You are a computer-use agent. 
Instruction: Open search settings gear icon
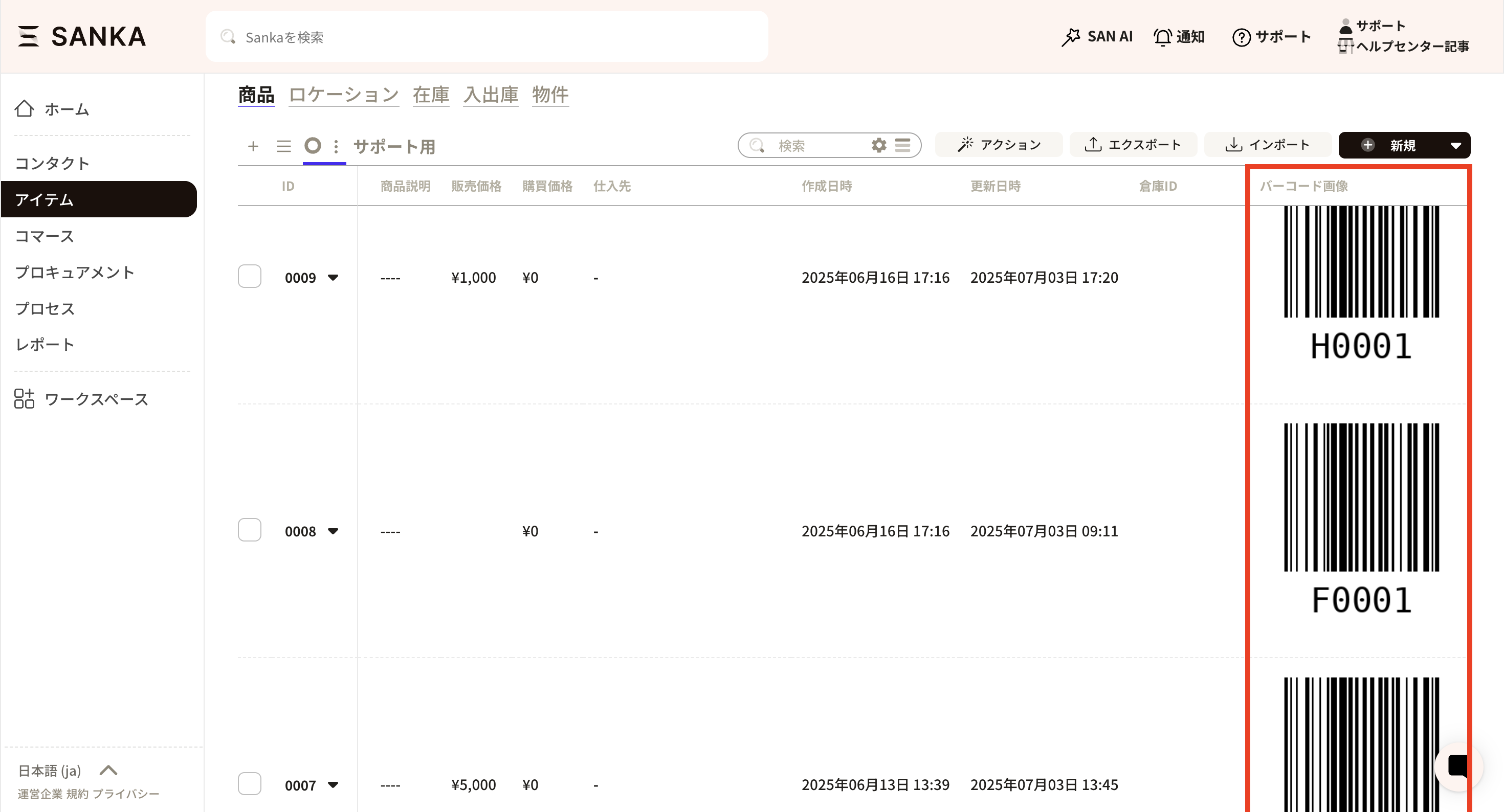point(879,145)
